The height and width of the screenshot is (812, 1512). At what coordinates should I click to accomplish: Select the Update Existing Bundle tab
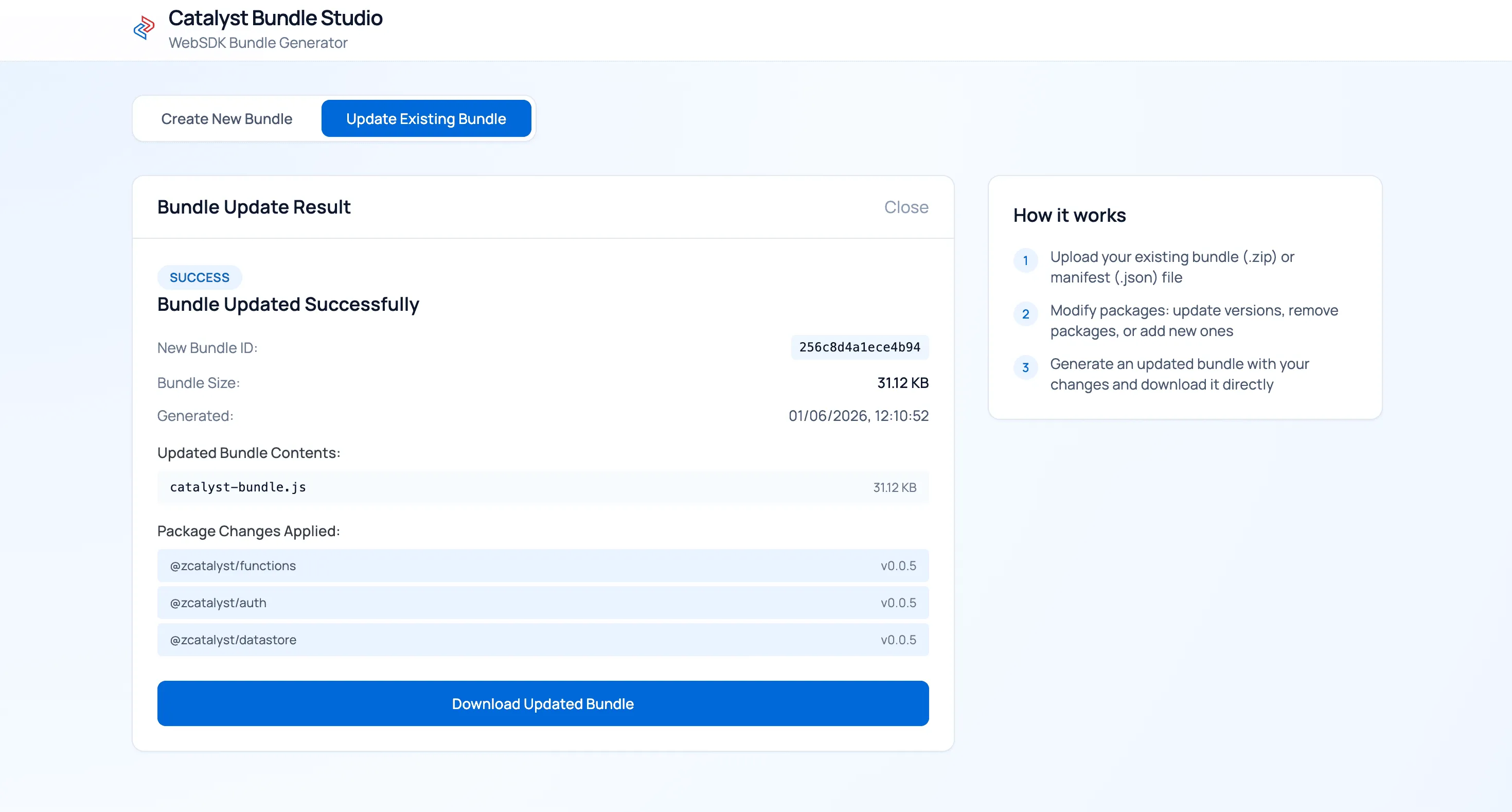[x=426, y=118]
